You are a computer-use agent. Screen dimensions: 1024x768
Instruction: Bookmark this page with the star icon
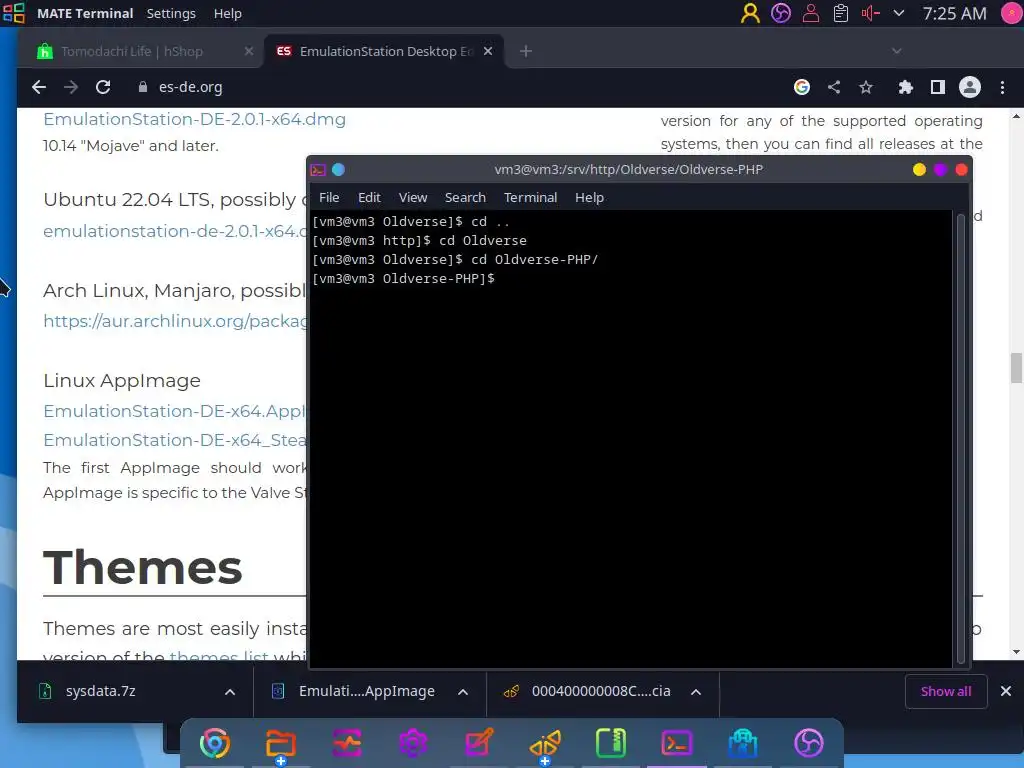click(866, 87)
